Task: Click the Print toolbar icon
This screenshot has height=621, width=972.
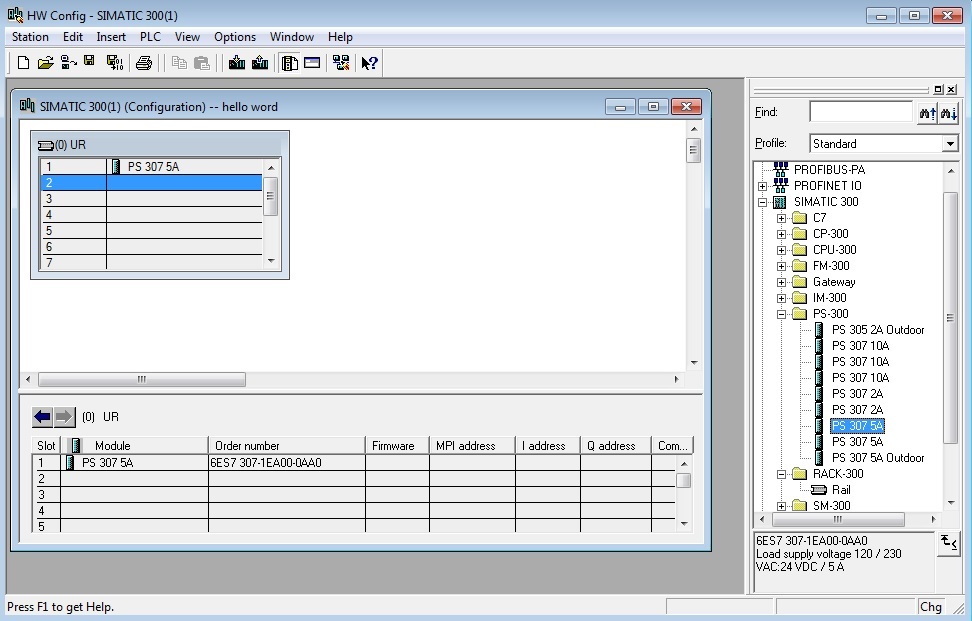Action: [144, 63]
